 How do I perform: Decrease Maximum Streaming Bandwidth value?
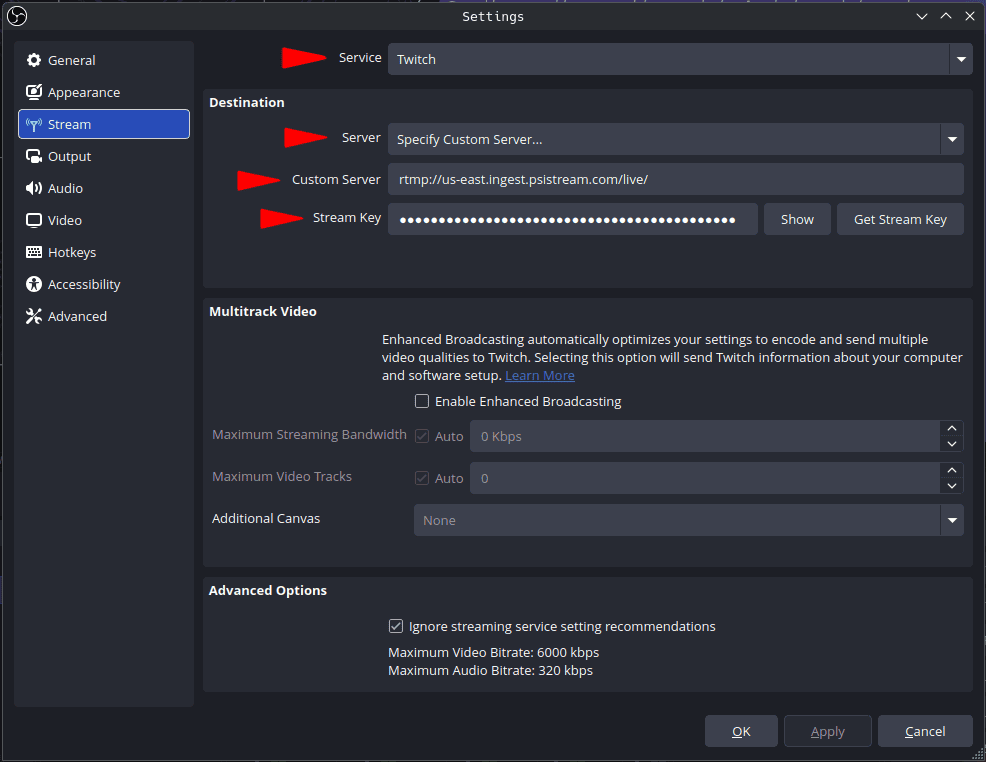click(x=951, y=444)
